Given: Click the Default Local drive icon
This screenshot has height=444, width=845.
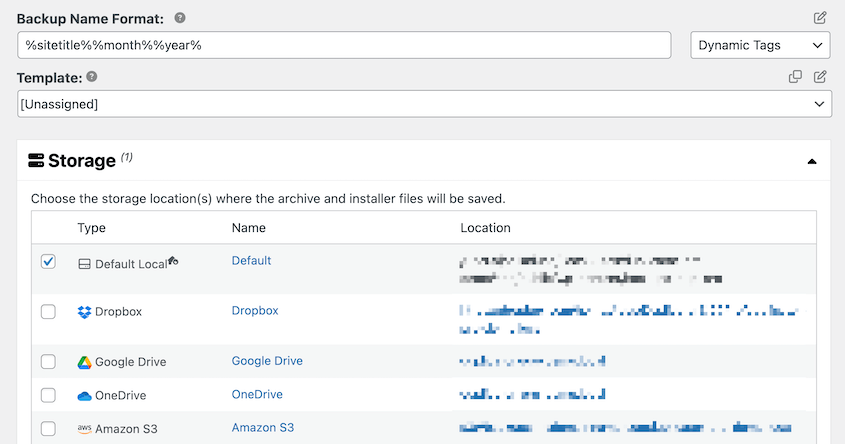Looking at the screenshot, I should tap(84, 264).
